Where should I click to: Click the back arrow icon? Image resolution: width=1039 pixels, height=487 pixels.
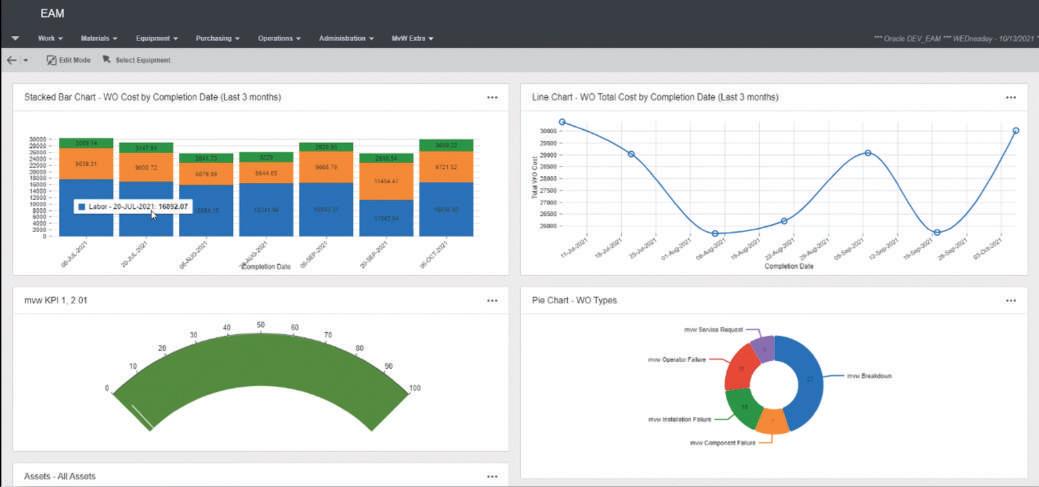coord(11,60)
